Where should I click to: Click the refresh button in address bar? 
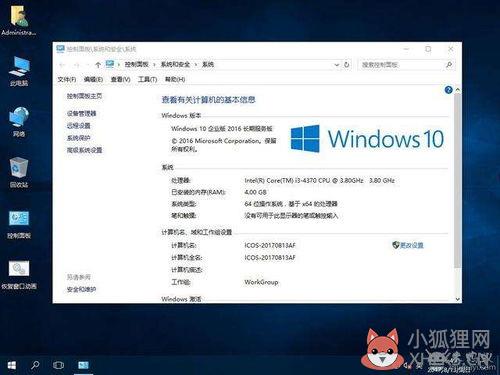pyautogui.click(x=347, y=65)
